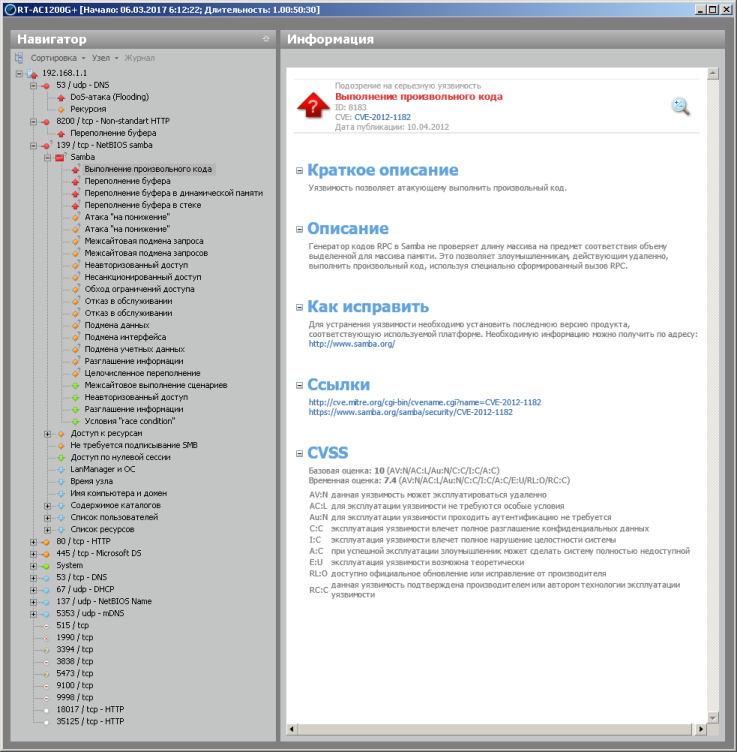Click the red icon beside DoS-атака (Flooding)

coord(61,97)
